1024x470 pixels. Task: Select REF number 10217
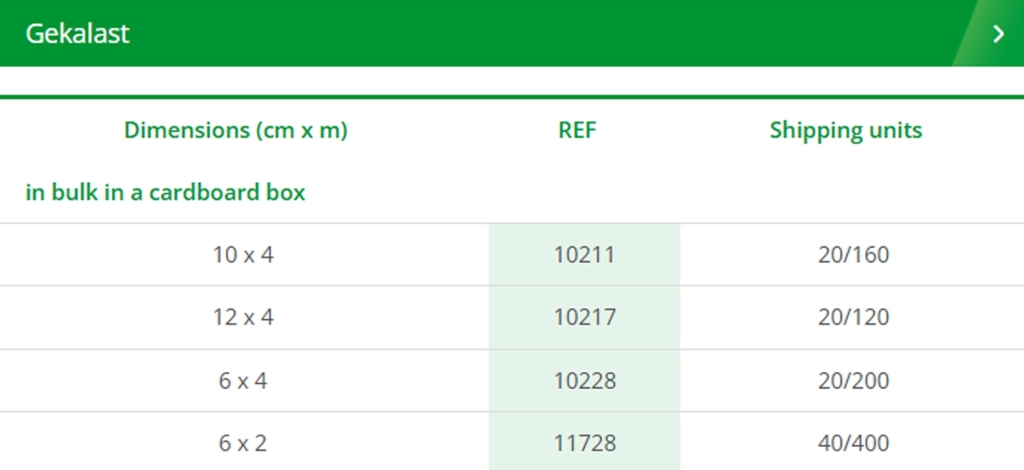[584, 317]
